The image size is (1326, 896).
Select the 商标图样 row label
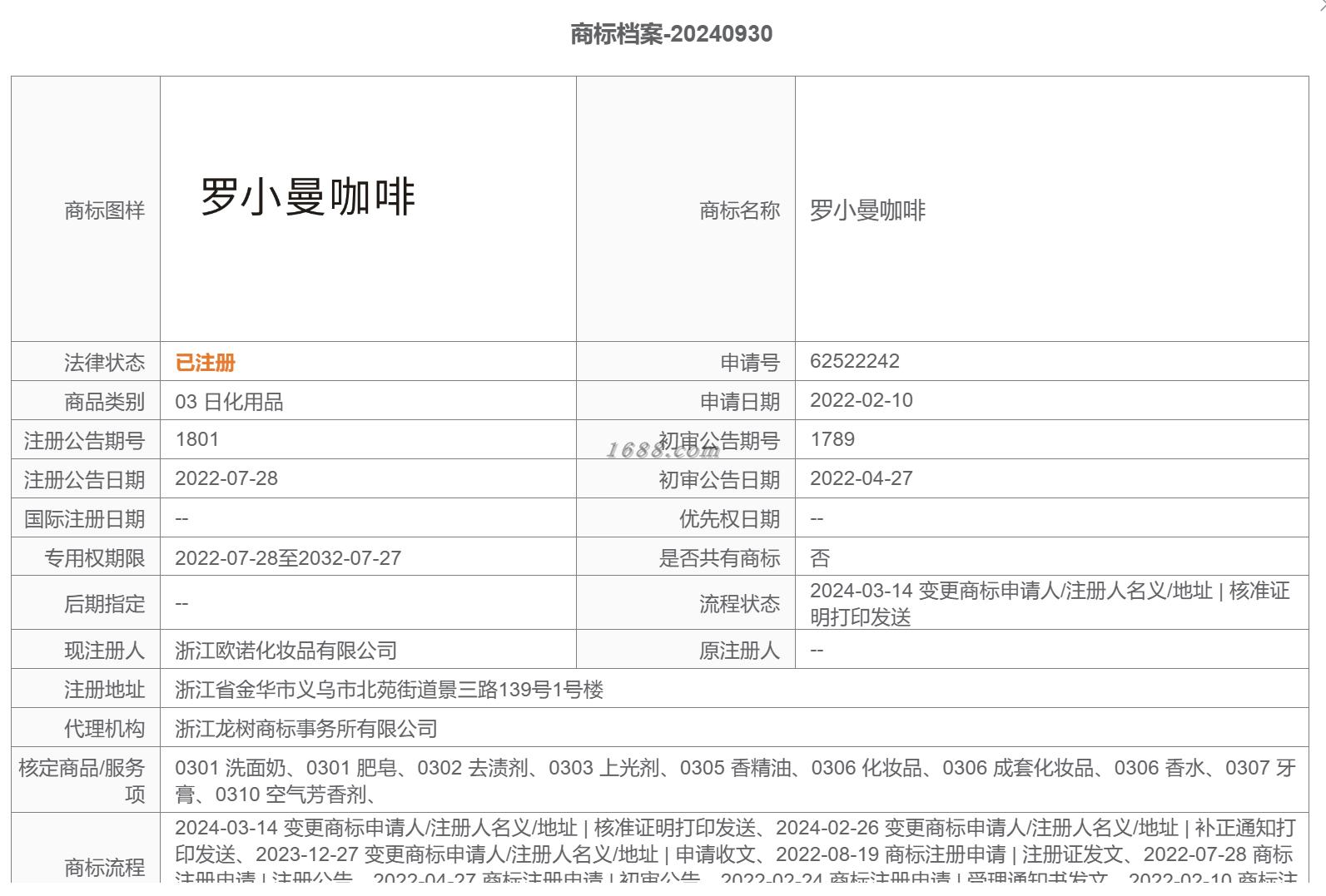pyautogui.click(x=104, y=210)
